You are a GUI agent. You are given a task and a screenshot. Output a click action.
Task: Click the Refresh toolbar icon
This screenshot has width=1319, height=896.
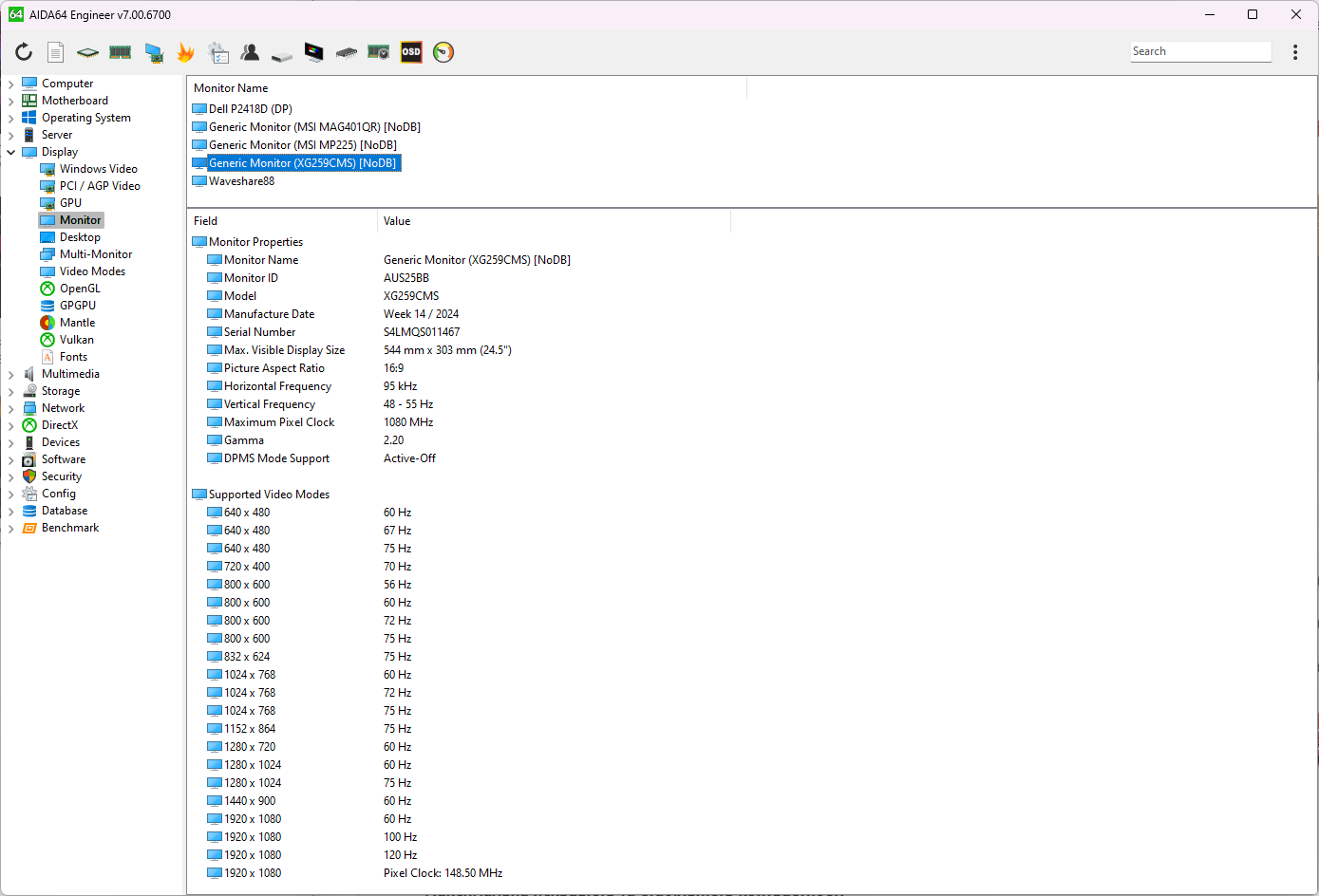click(x=24, y=52)
